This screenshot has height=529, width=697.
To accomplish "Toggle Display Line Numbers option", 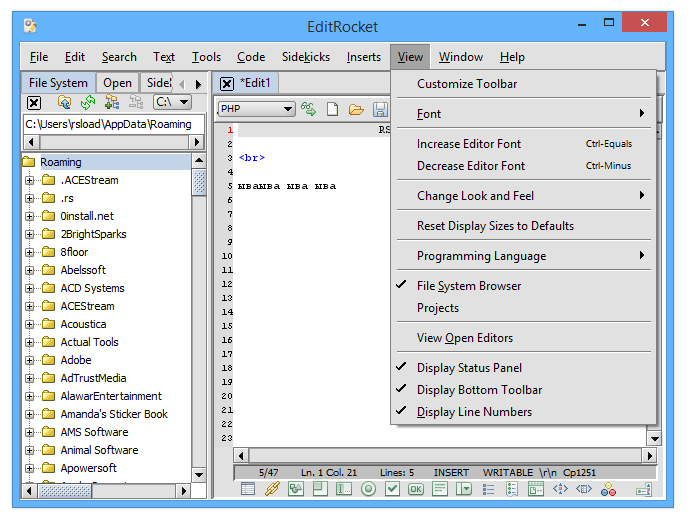I will 524,412.
